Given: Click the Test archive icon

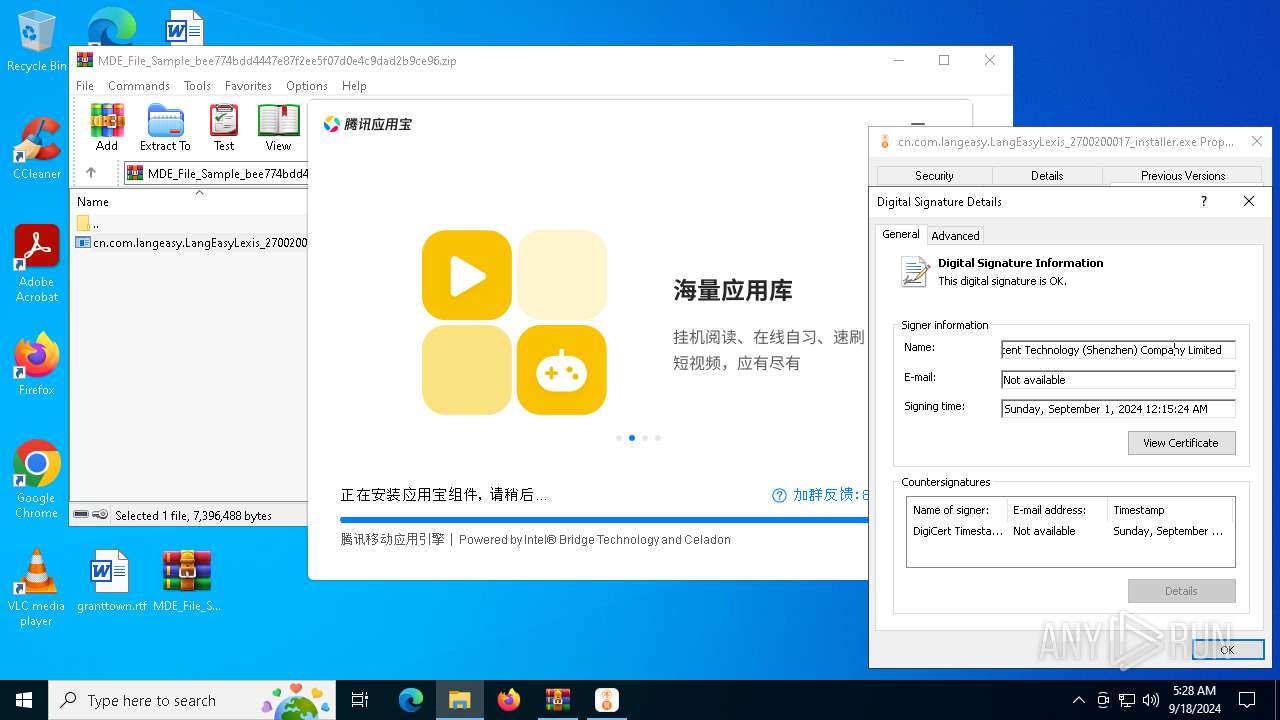Looking at the screenshot, I should [224, 127].
